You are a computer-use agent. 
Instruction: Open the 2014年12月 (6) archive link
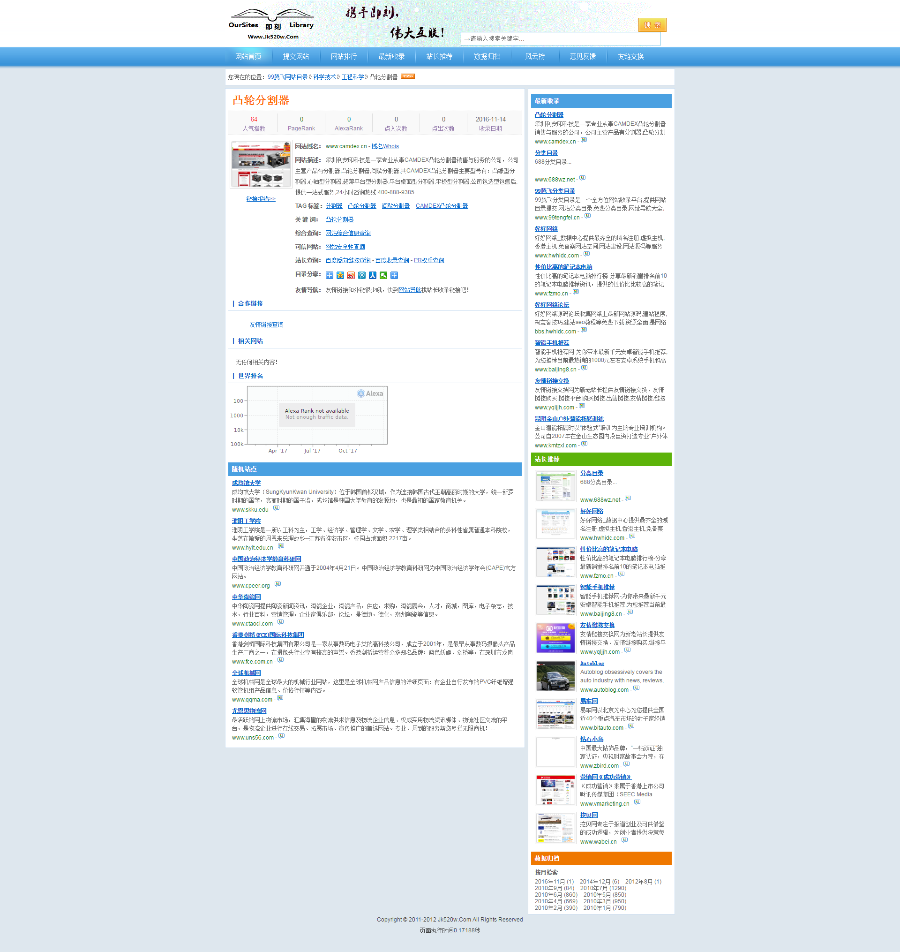pos(599,881)
